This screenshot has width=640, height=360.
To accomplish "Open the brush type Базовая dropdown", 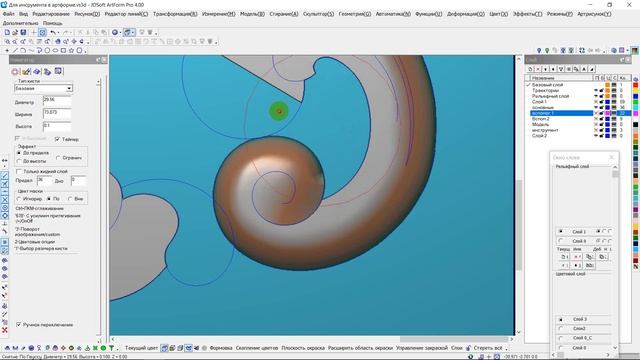I will click(x=69, y=88).
